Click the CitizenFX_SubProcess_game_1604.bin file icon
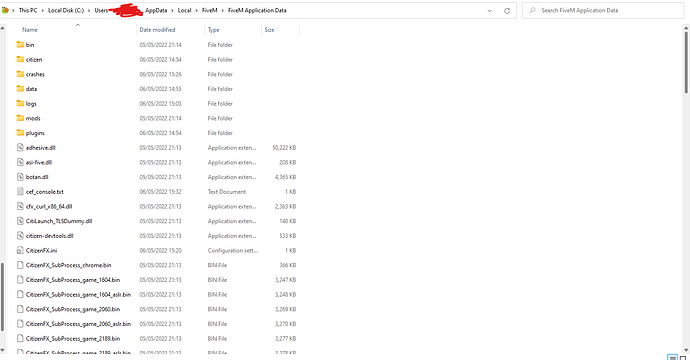Viewport: 690px width, 360px height. pyautogui.click(x=20, y=279)
